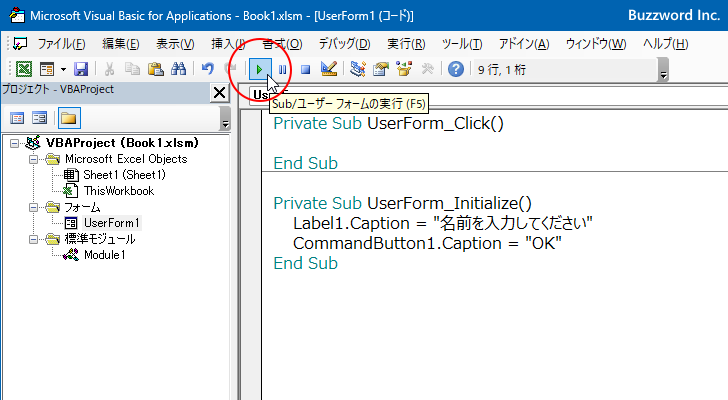
Task: Open the Properties Window toolbar icon
Action: pos(381,70)
